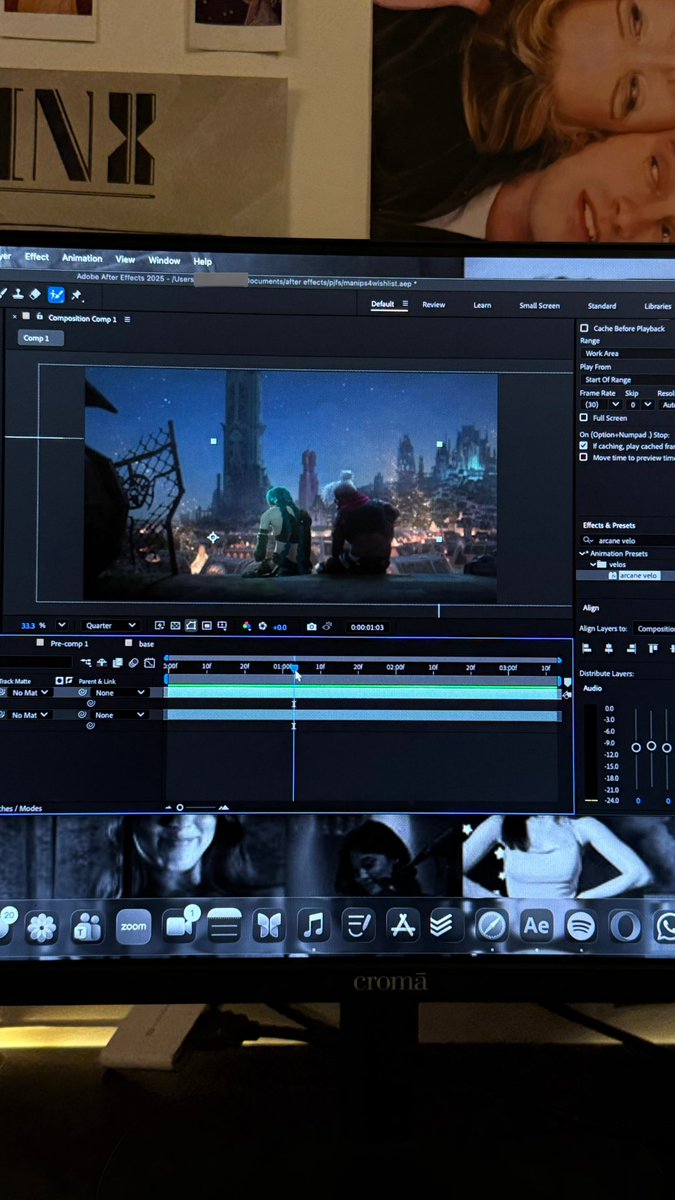Adjust the center audio level slider
This screenshot has height=1200, width=675.
coord(651,746)
